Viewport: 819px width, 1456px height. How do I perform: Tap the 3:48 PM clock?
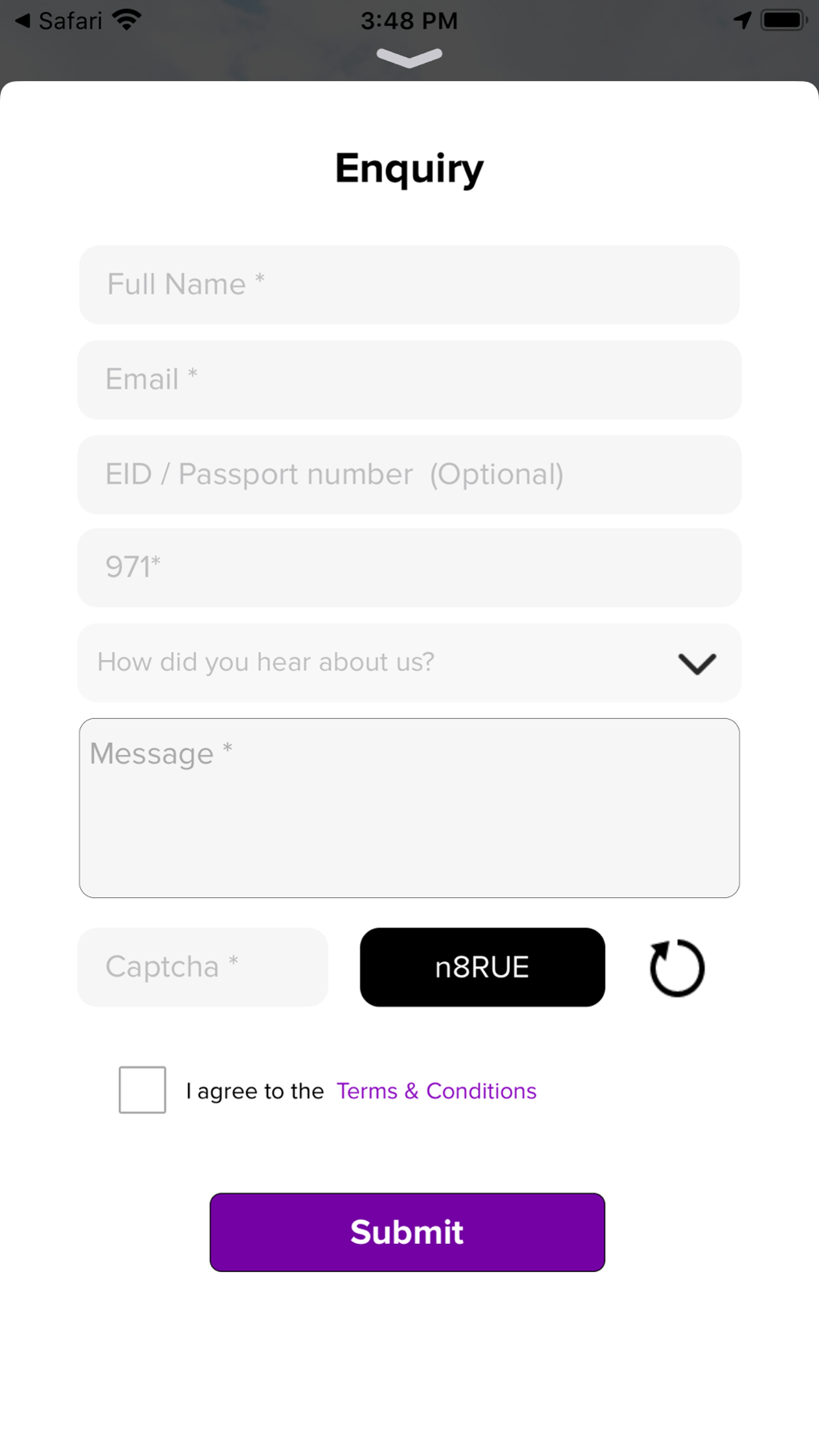click(x=409, y=20)
